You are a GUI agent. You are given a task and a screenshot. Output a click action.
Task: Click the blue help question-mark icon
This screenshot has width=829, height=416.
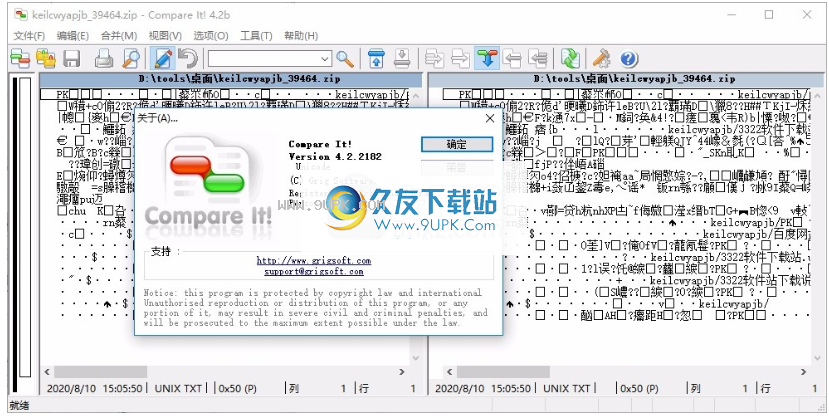click(x=629, y=59)
